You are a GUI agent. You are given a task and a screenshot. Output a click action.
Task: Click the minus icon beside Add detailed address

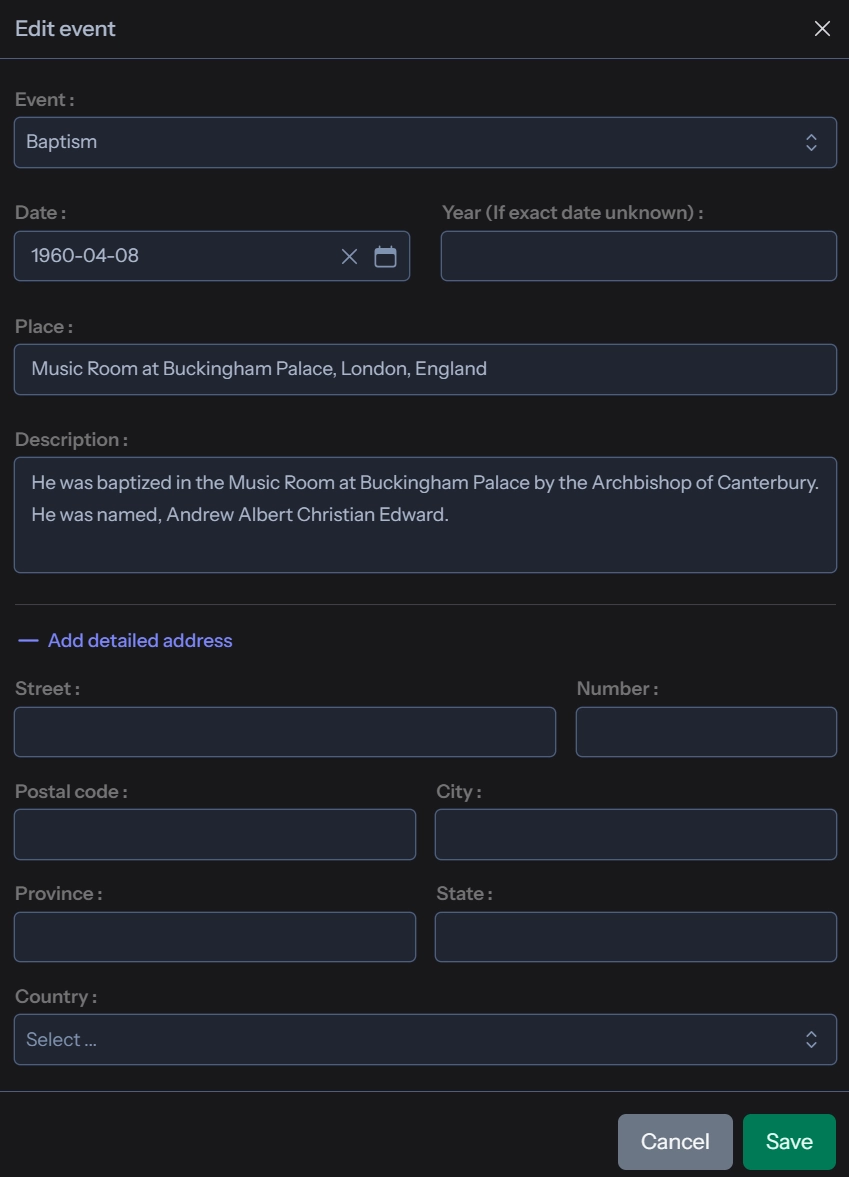click(x=28, y=641)
